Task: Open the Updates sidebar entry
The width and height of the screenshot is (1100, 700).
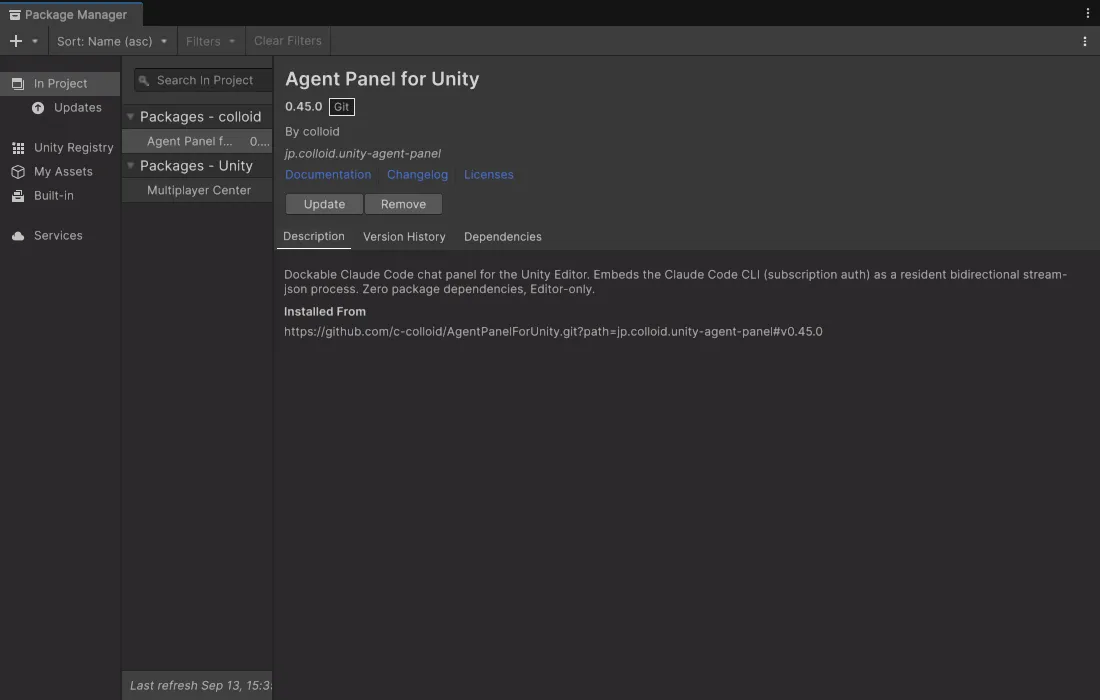Action: 67,108
